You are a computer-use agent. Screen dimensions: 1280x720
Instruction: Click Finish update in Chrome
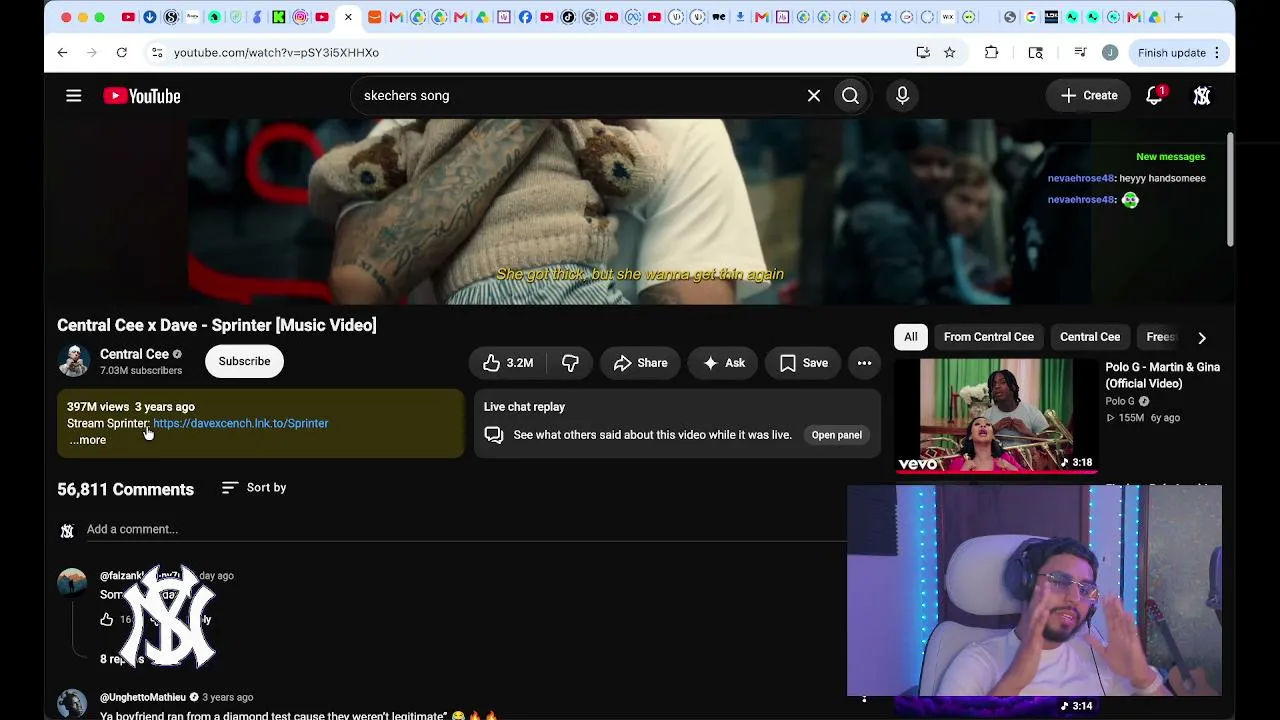(x=1171, y=53)
